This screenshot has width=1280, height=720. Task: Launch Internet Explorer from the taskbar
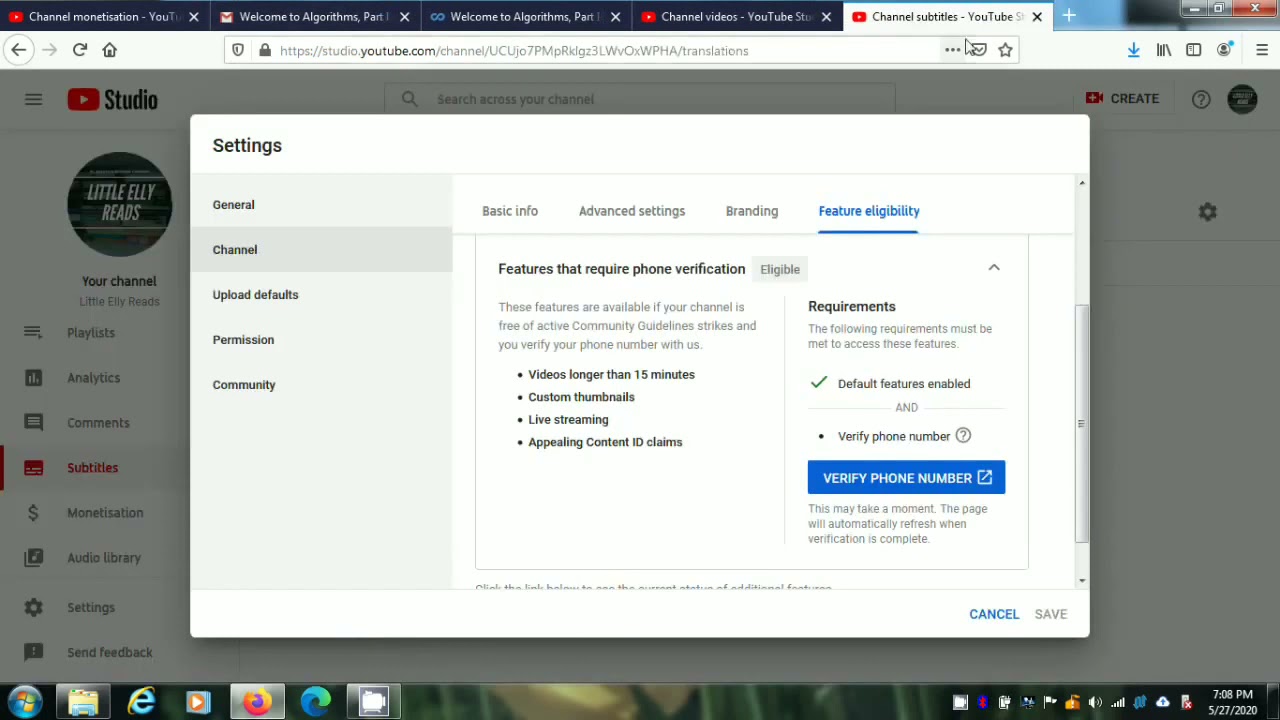(141, 702)
